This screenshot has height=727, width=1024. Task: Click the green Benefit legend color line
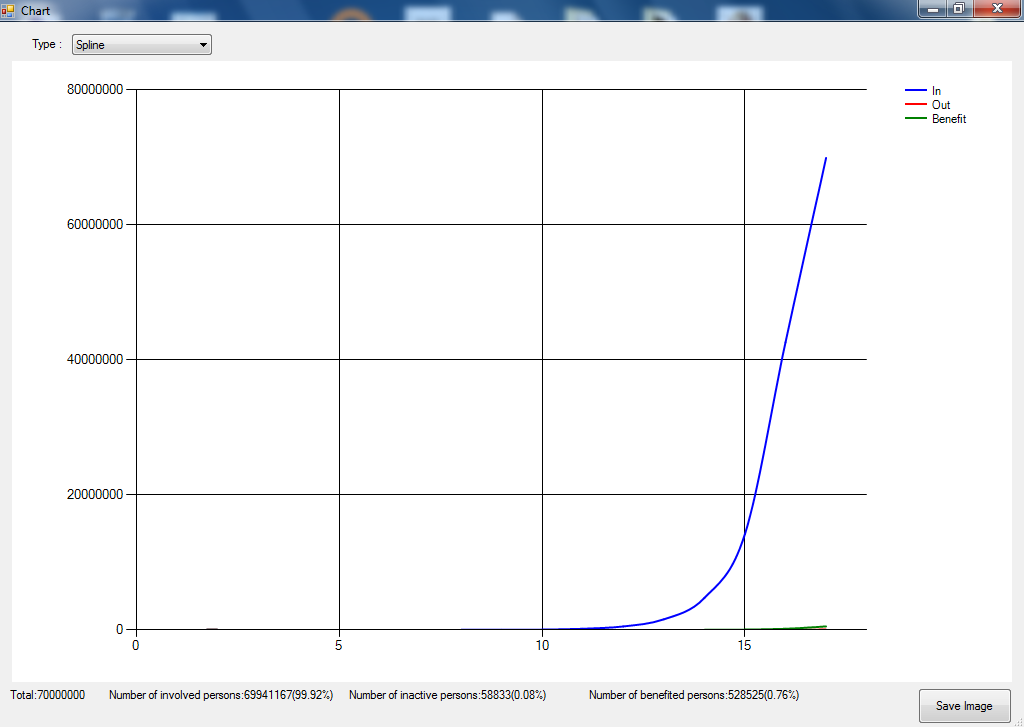(x=916, y=118)
